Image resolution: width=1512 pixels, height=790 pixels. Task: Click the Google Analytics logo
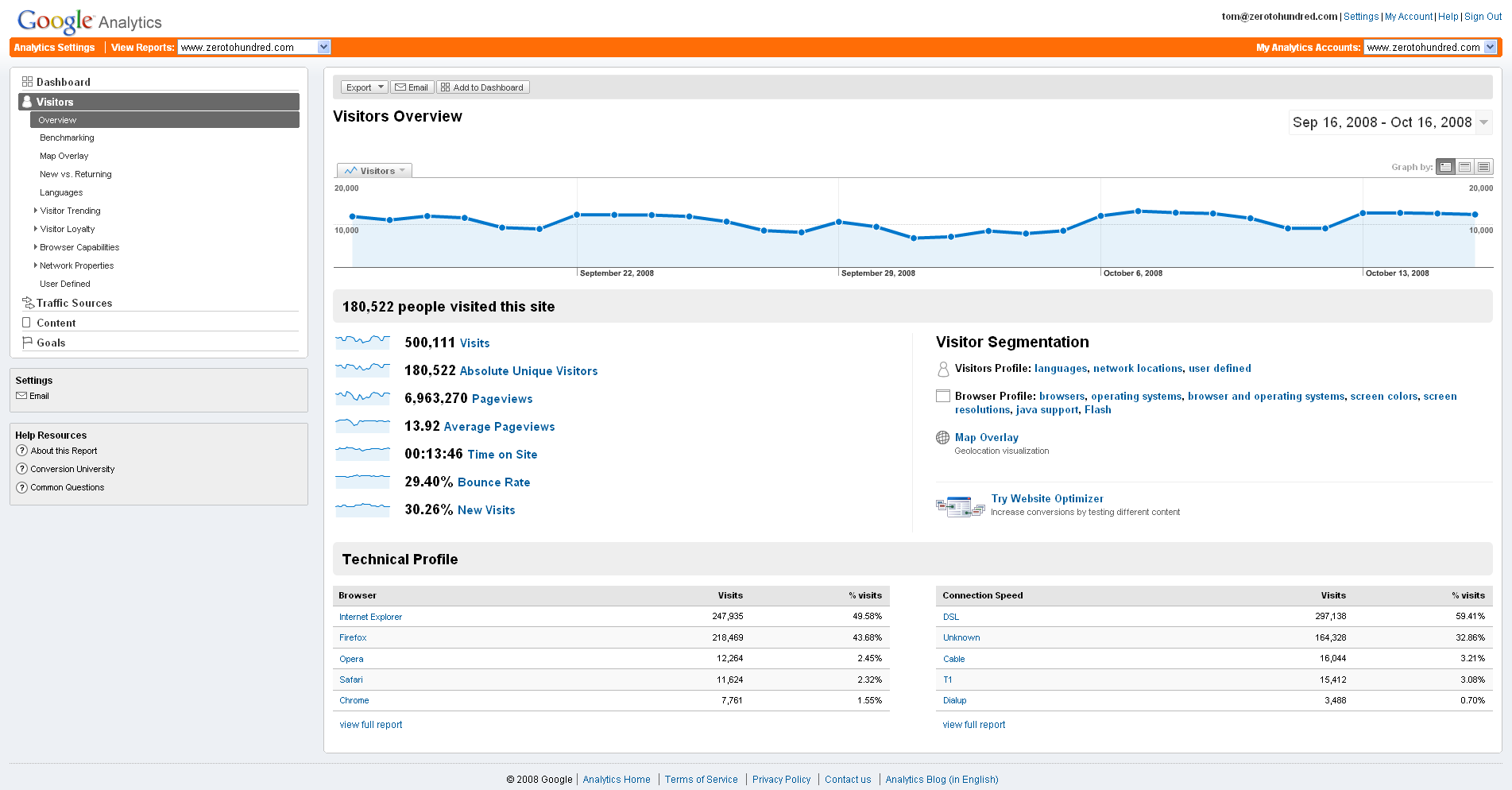click(89, 21)
